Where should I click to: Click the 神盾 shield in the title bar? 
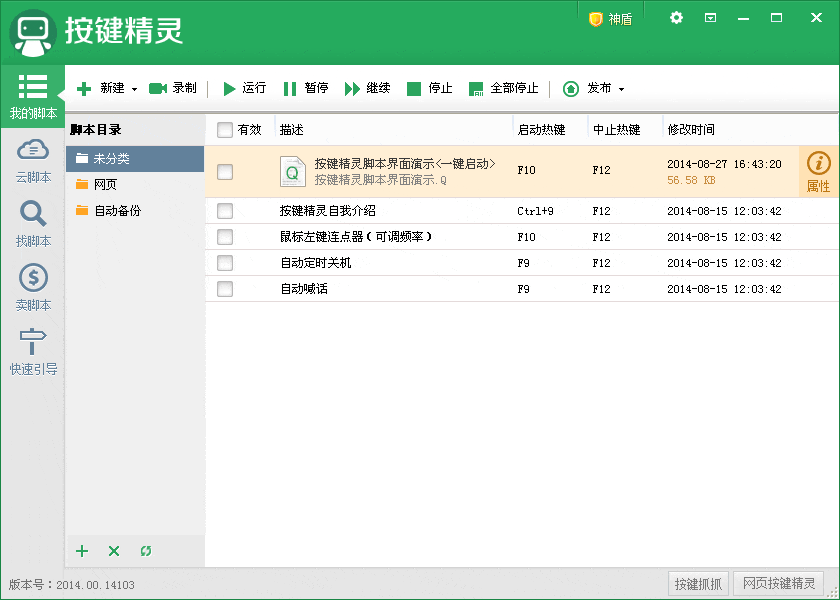click(x=609, y=17)
